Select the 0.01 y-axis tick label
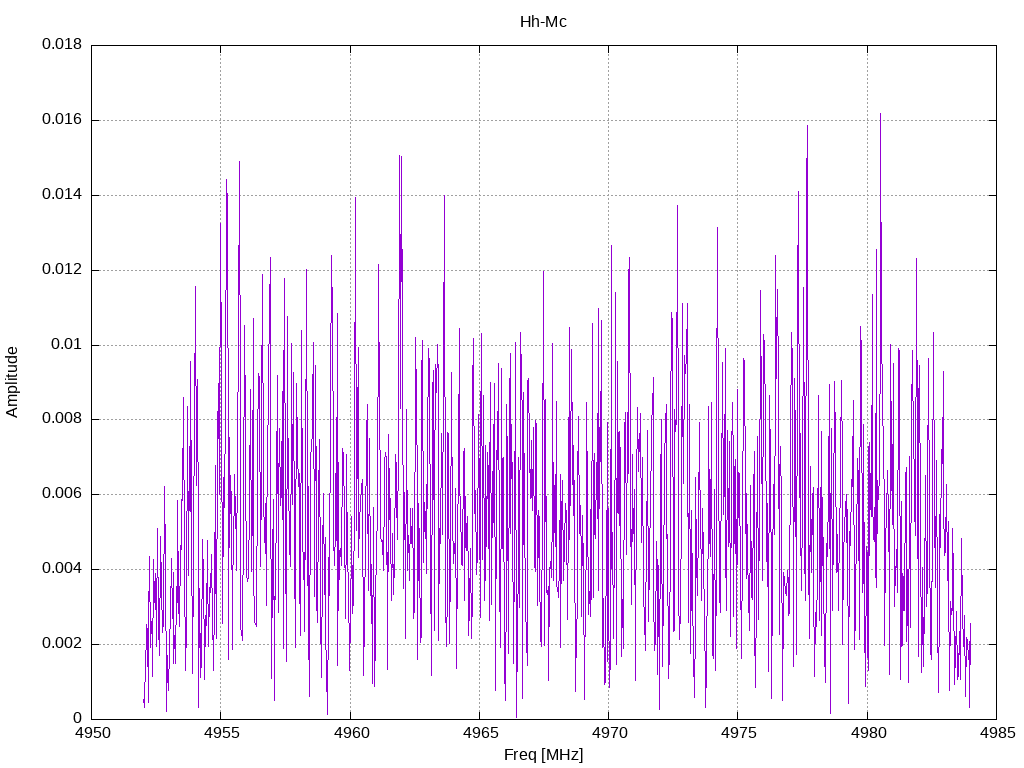 (67, 344)
